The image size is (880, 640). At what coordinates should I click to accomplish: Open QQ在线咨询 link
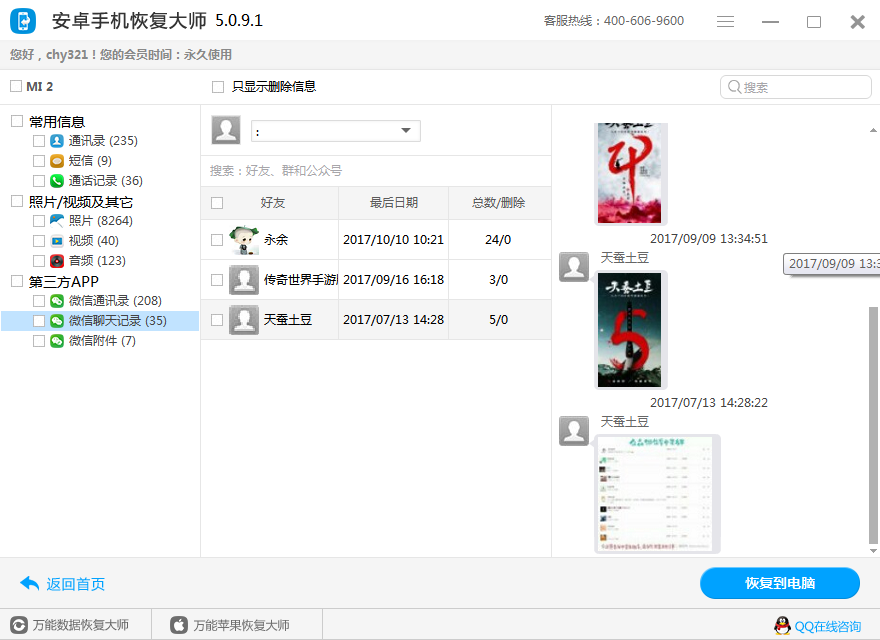click(828, 626)
